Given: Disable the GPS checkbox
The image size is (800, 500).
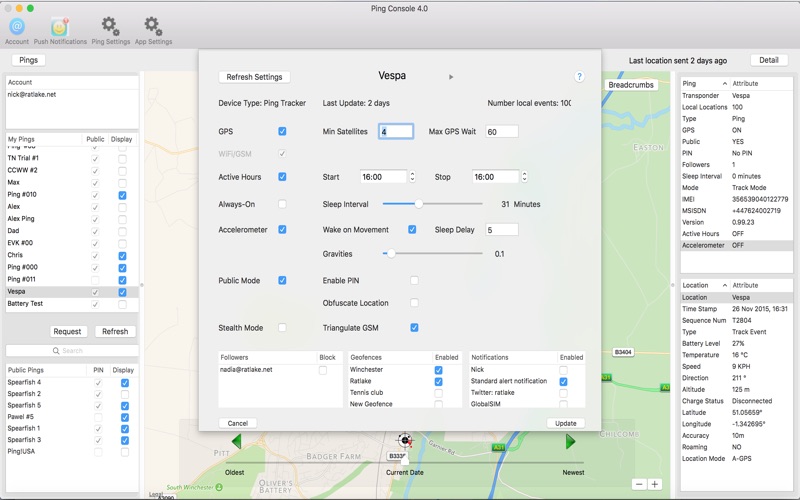Looking at the screenshot, I should point(282,132).
